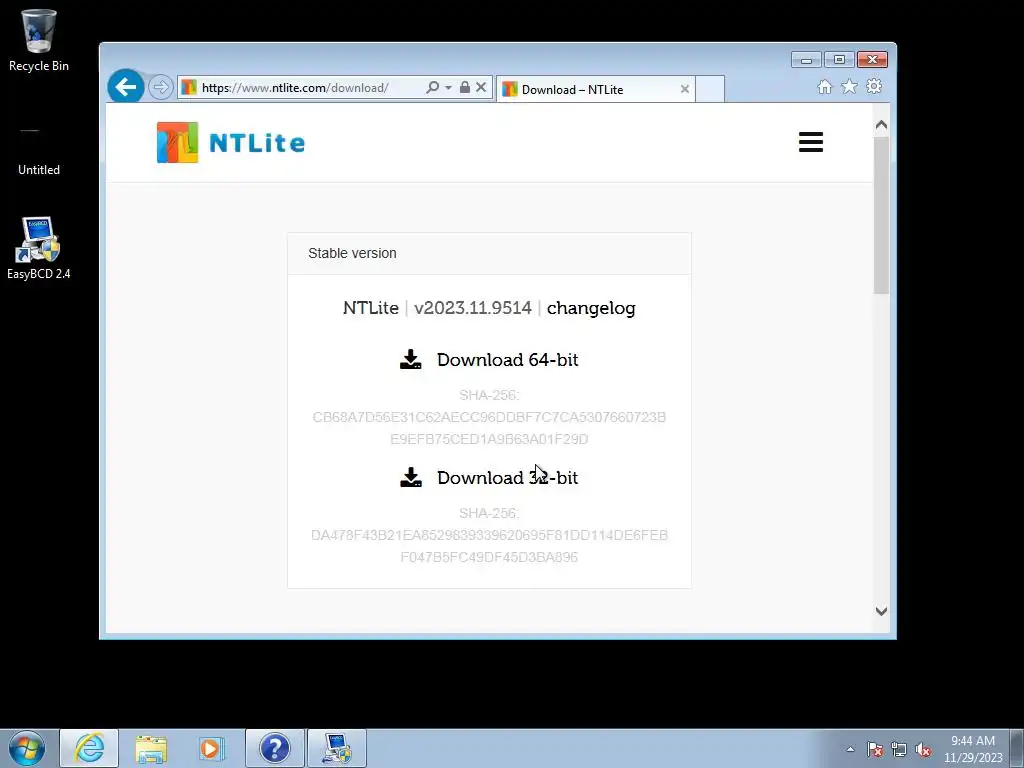Click the browser forward arrow button
Image resolution: width=1024 pixels, height=768 pixels.
pyautogui.click(x=160, y=87)
